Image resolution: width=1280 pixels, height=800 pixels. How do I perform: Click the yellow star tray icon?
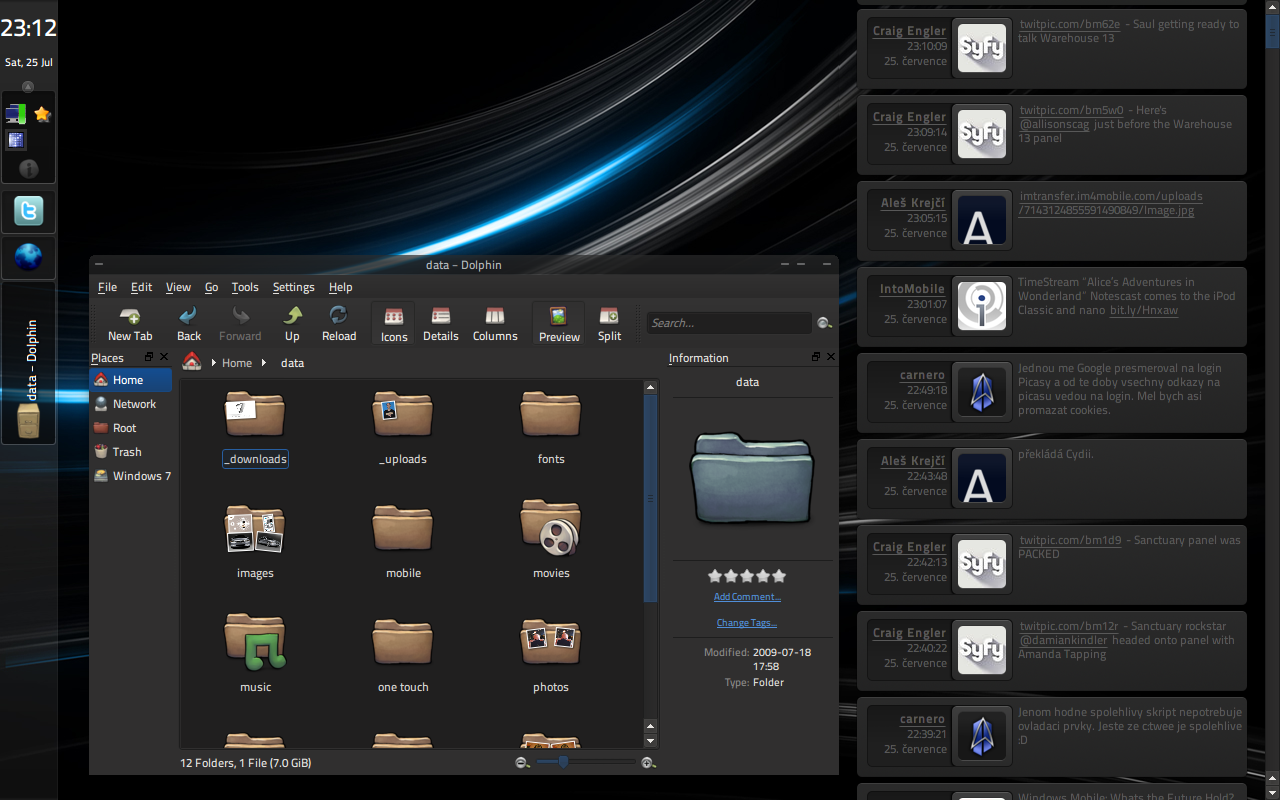click(x=42, y=114)
